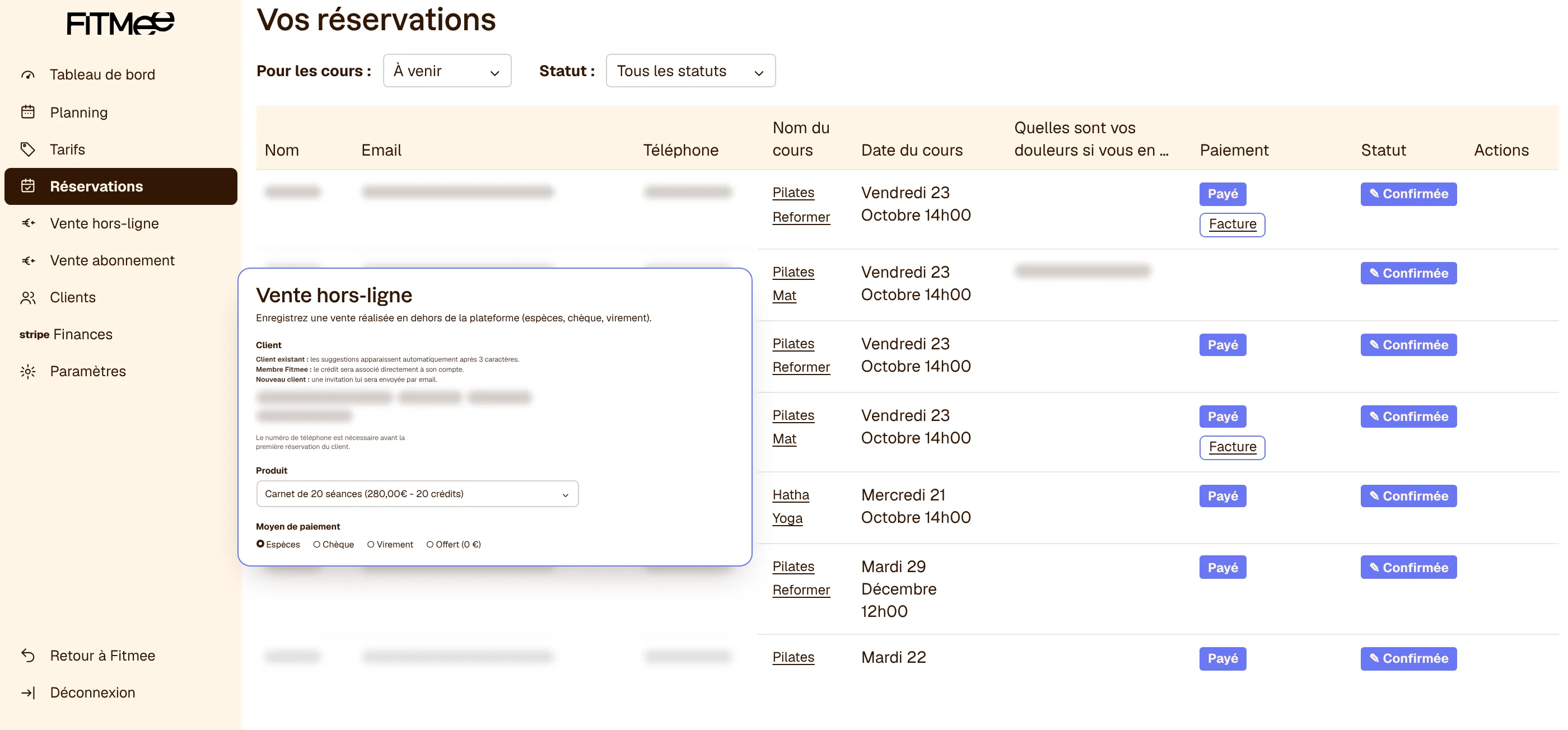This screenshot has width=1568, height=730.
Task: Click the Téléphone column header
Action: [680, 150]
